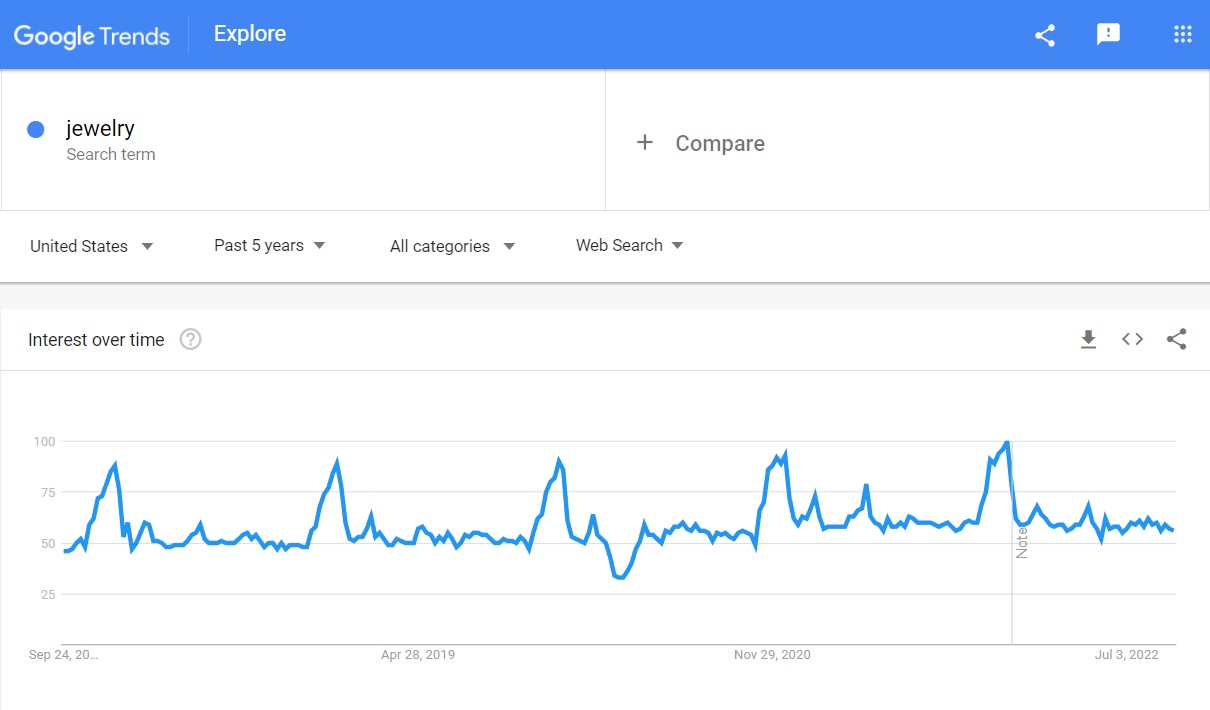This screenshot has height=710, width=1210.
Task: Go to the Explore page
Action: 250,34
